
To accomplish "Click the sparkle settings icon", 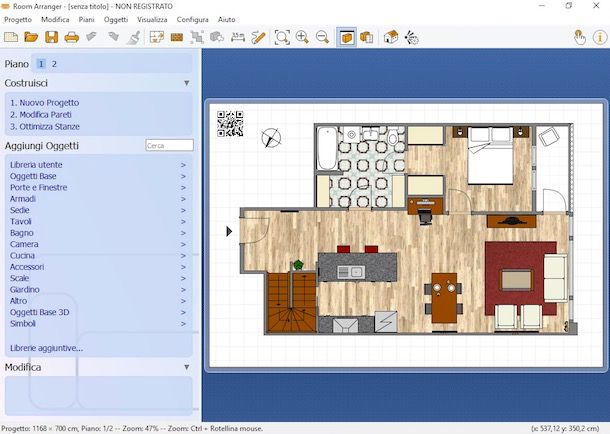I will tap(412, 37).
